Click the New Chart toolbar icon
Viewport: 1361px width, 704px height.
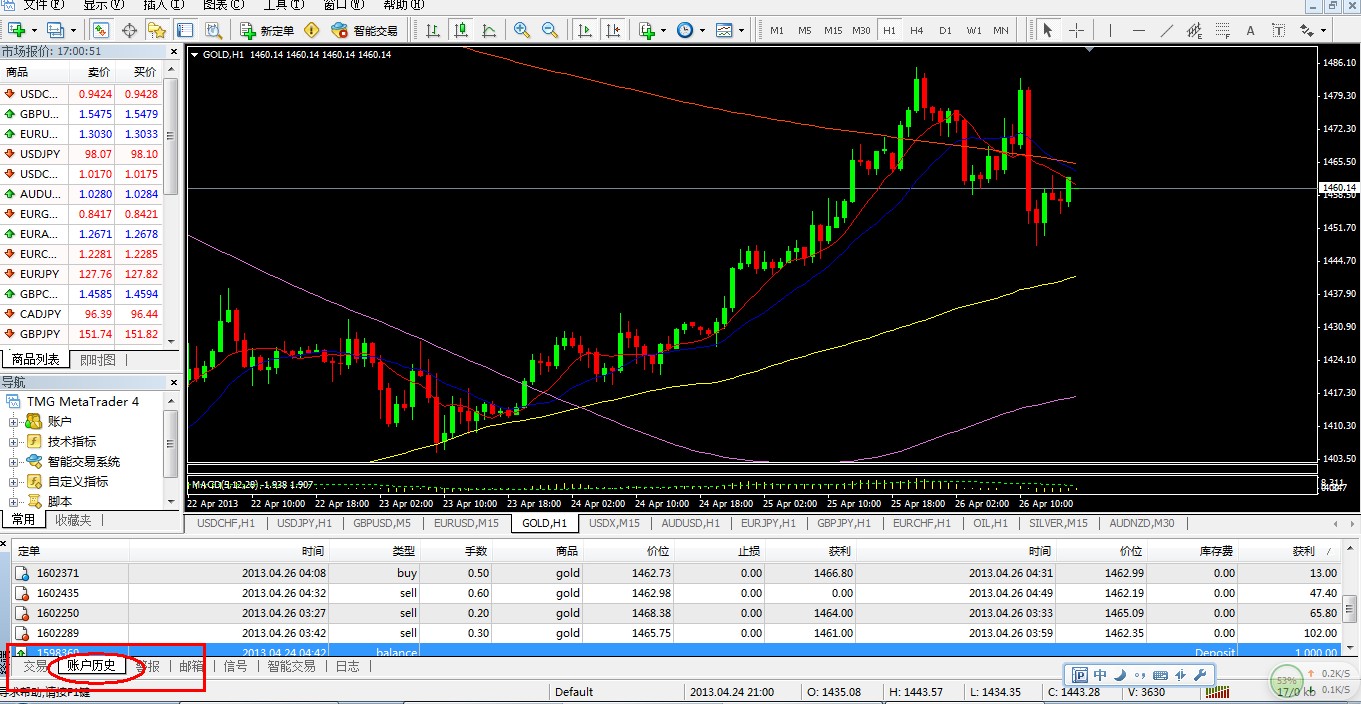point(17,30)
